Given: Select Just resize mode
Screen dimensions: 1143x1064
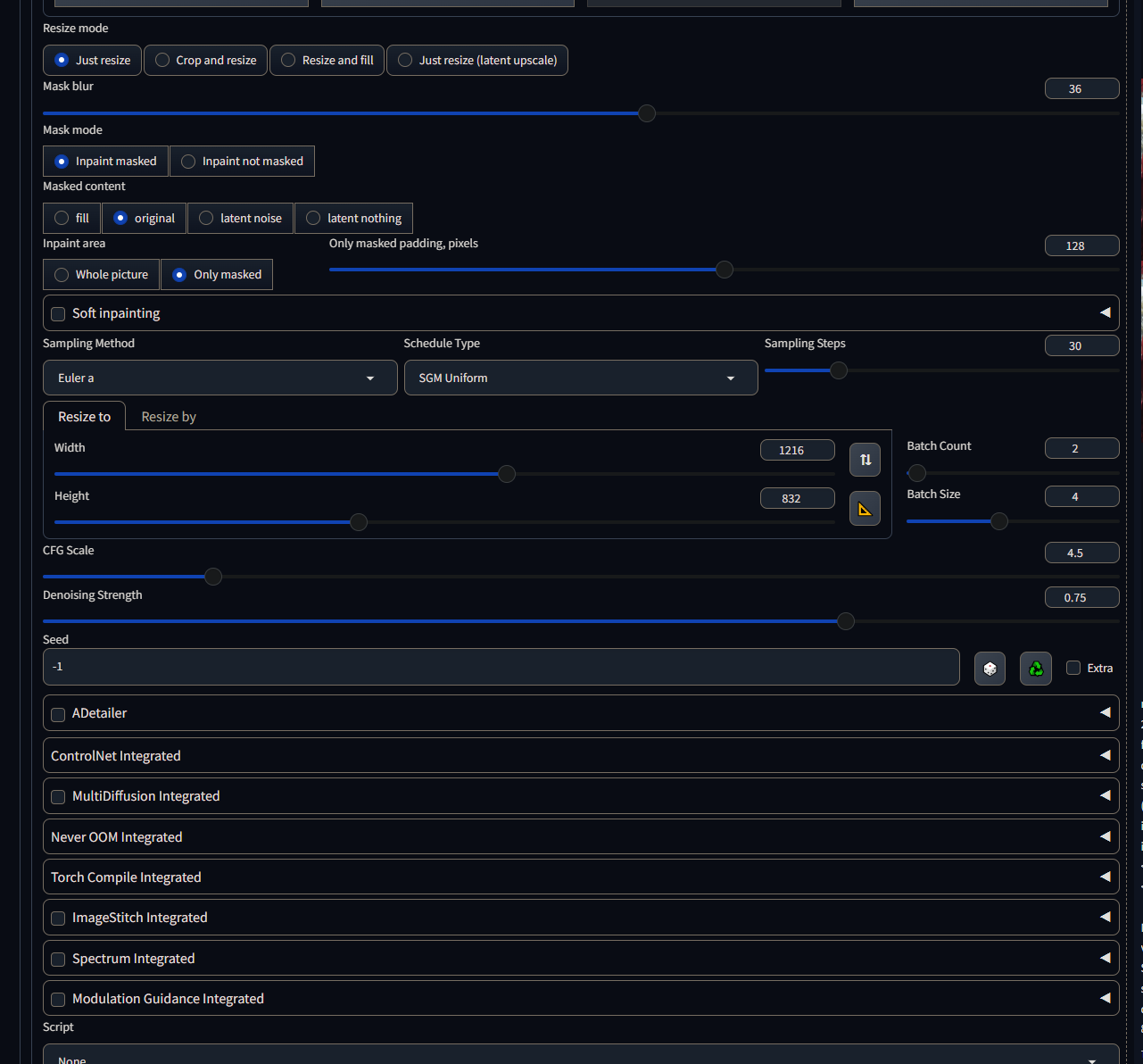Looking at the screenshot, I should (92, 60).
